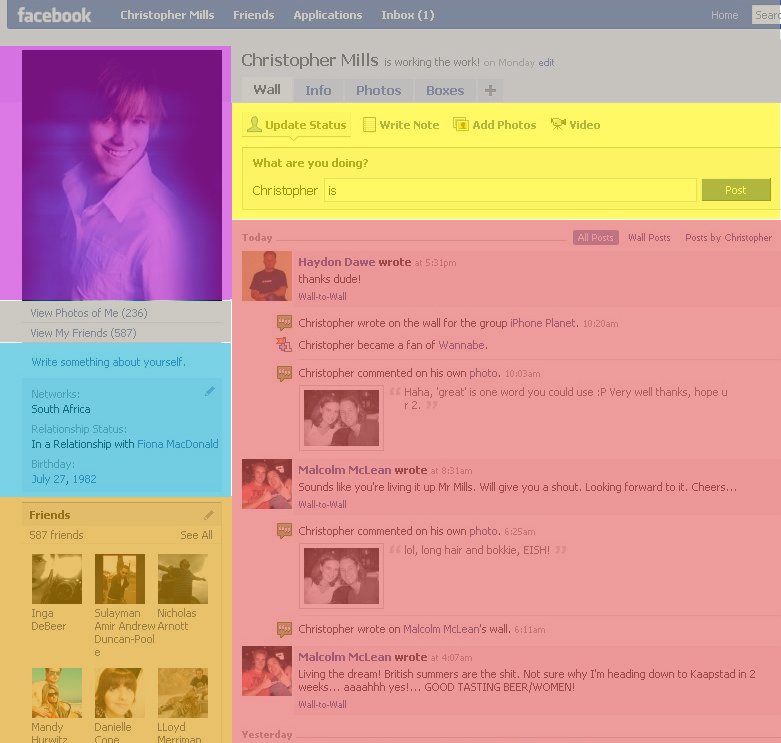Open Malcolm McLean thumbnail at 4:07am post

267,671
